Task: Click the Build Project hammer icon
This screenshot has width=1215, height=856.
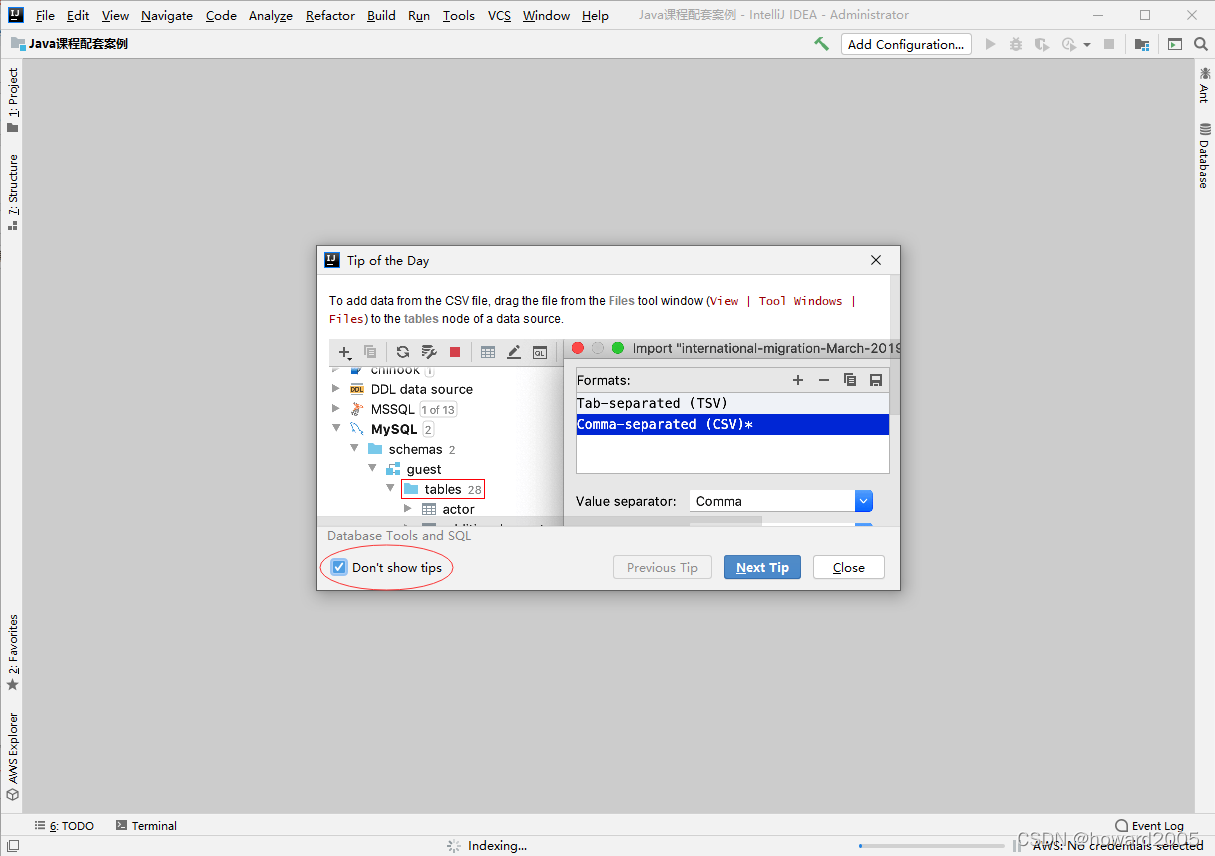Action: click(821, 44)
